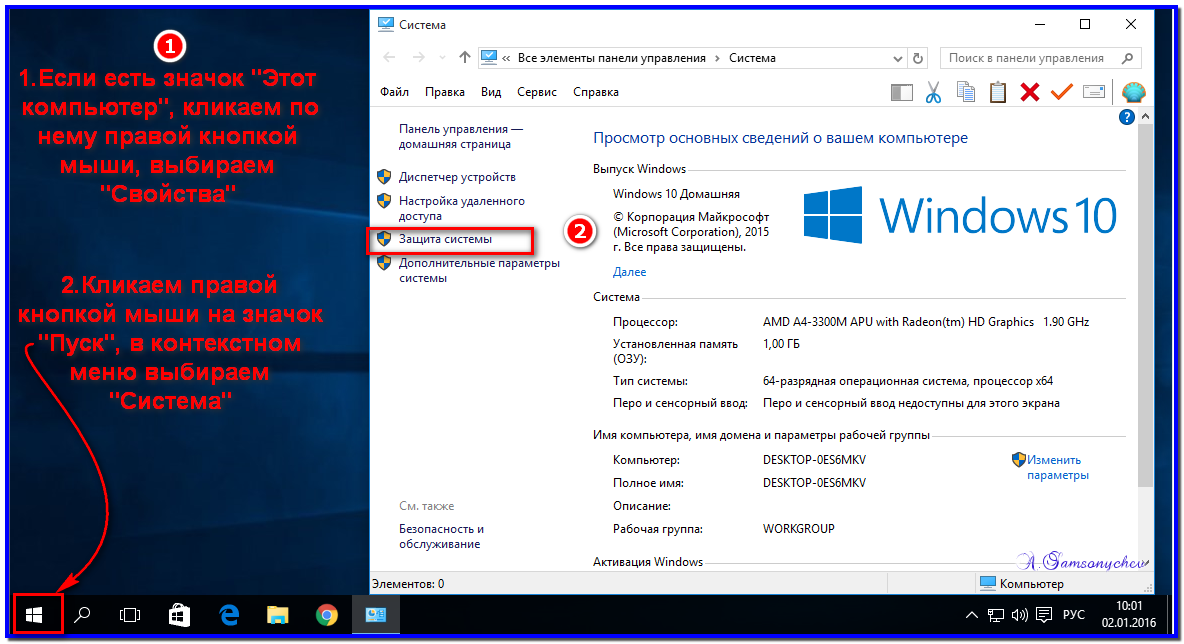The height and width of the screenshot is (644, 1184).
Task: Open Настройка удаленного доступа link
Action: tap(461, 208)
